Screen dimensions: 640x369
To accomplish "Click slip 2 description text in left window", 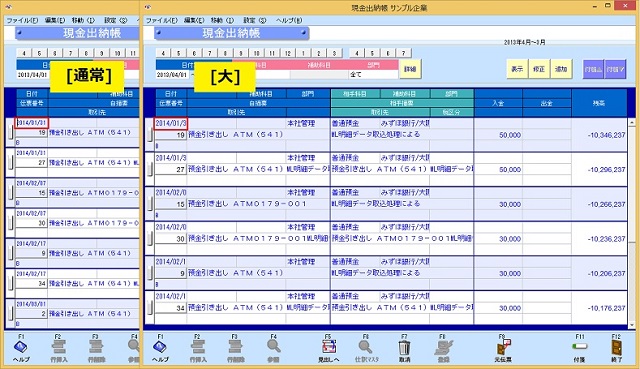I will [x=90, y=313].
